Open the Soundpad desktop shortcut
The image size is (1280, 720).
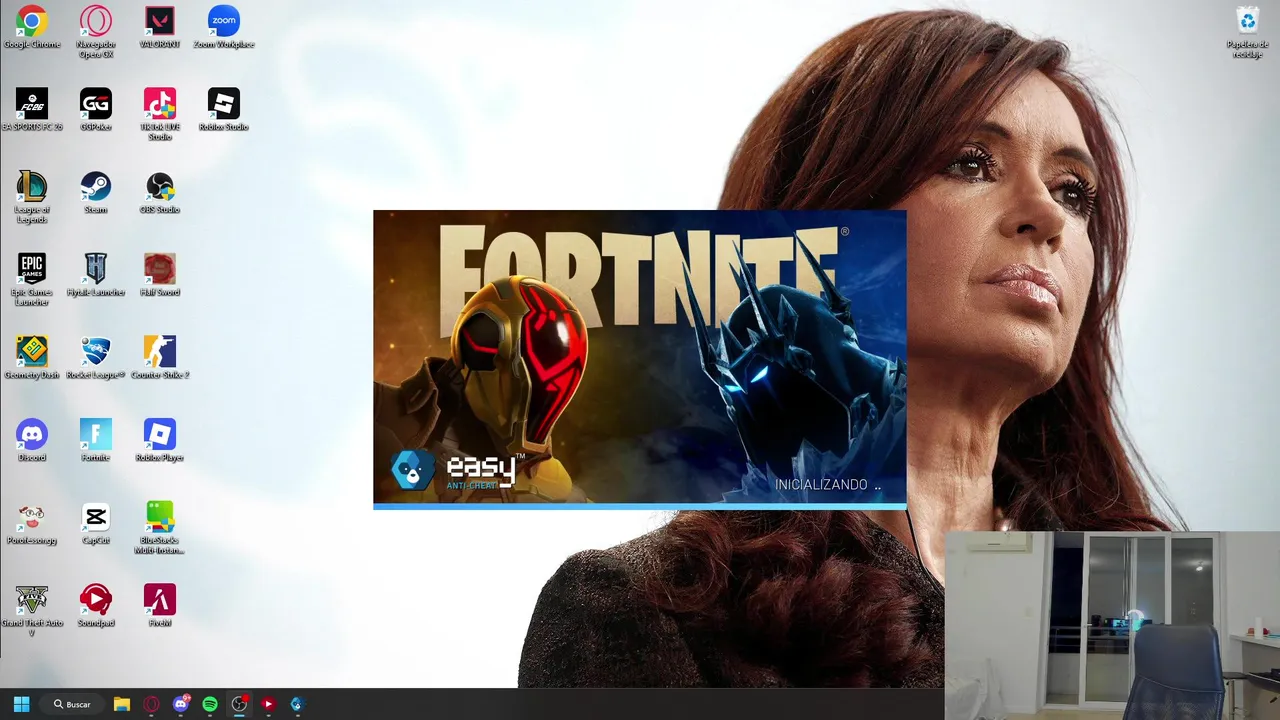click(96, 608)
